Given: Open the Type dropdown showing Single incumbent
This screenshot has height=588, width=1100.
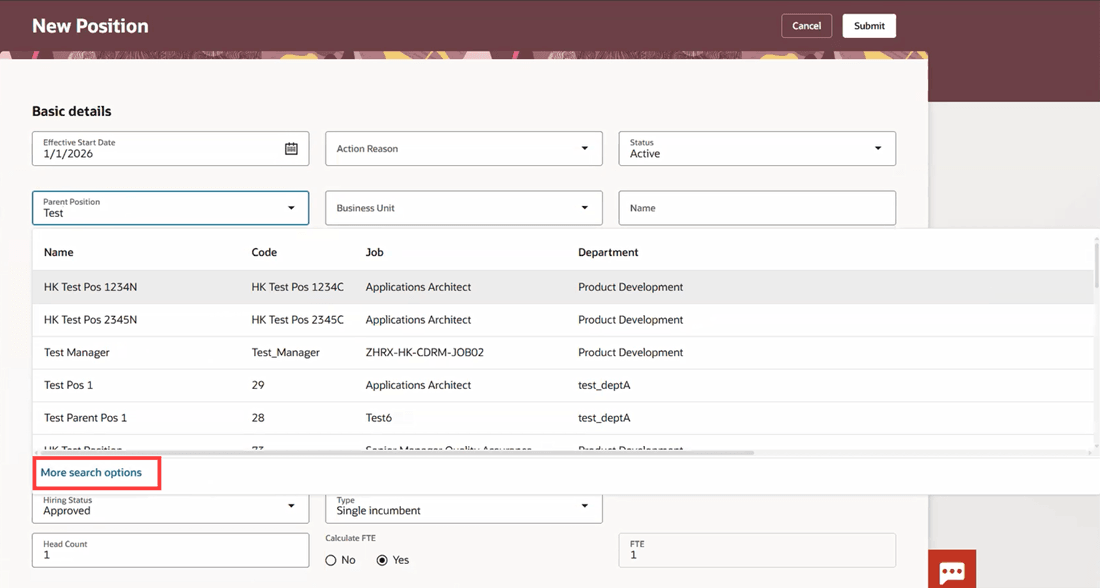Looking at the screenshot, I should click(x=464, y=507).
